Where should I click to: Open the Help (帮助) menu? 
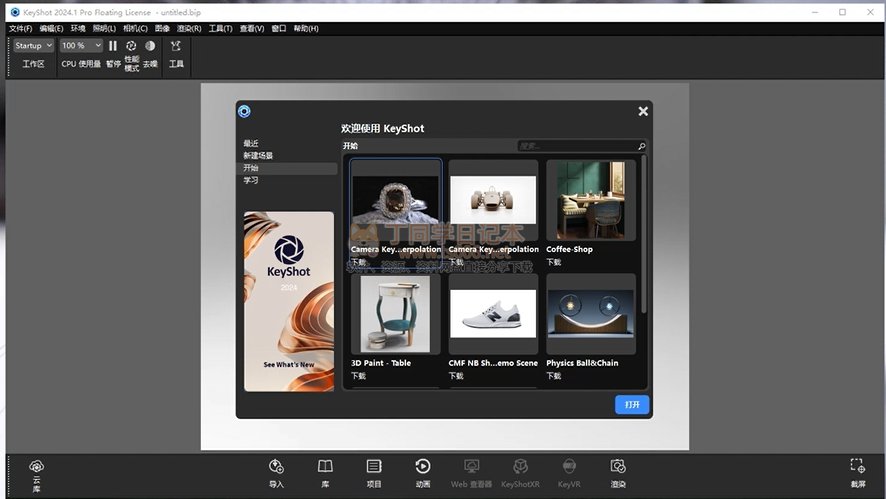pyautogui.click(x=306, y=29)
